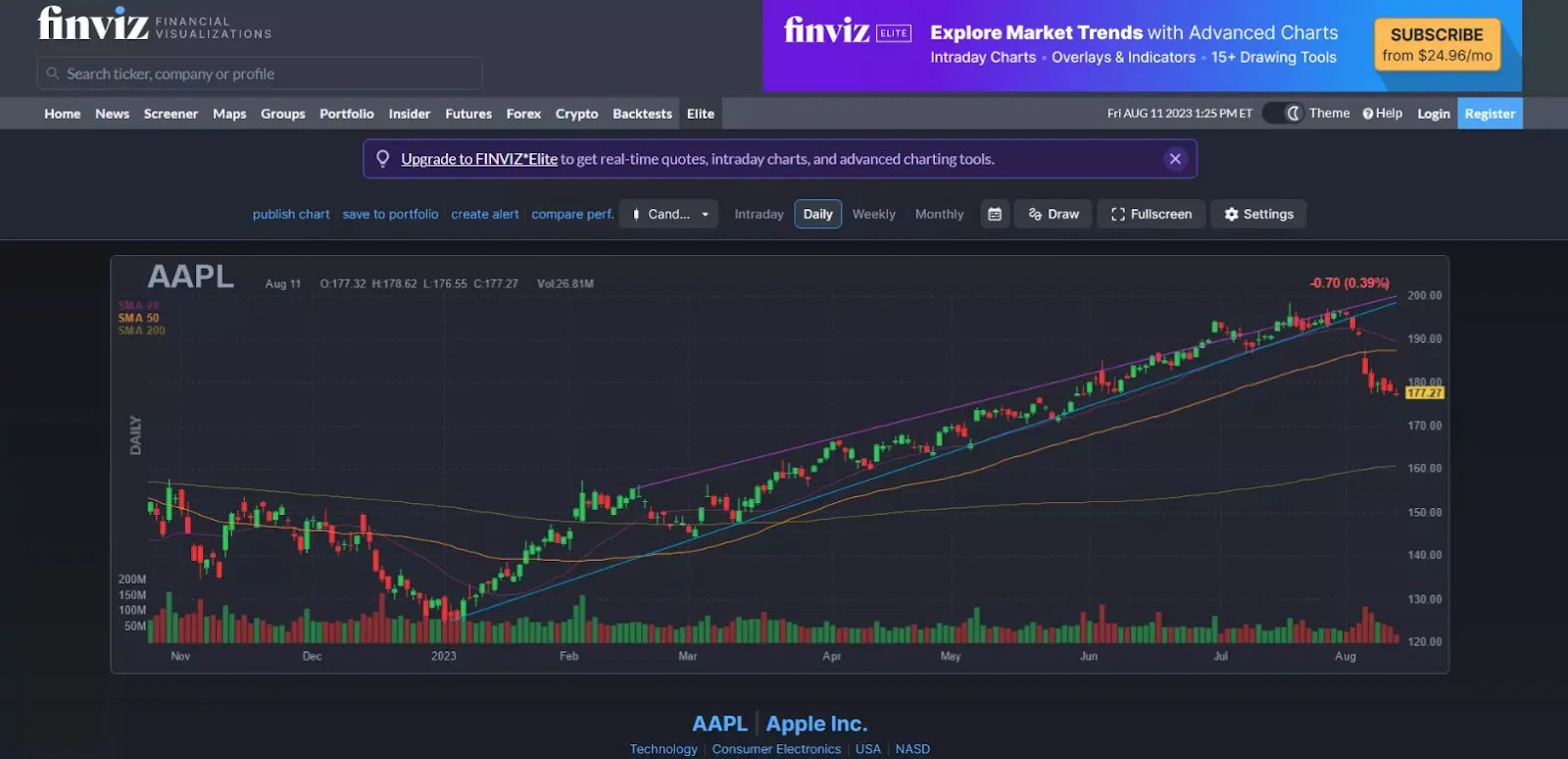
Task: Click the Apple Inc. company name
Action: coord(816,724)
